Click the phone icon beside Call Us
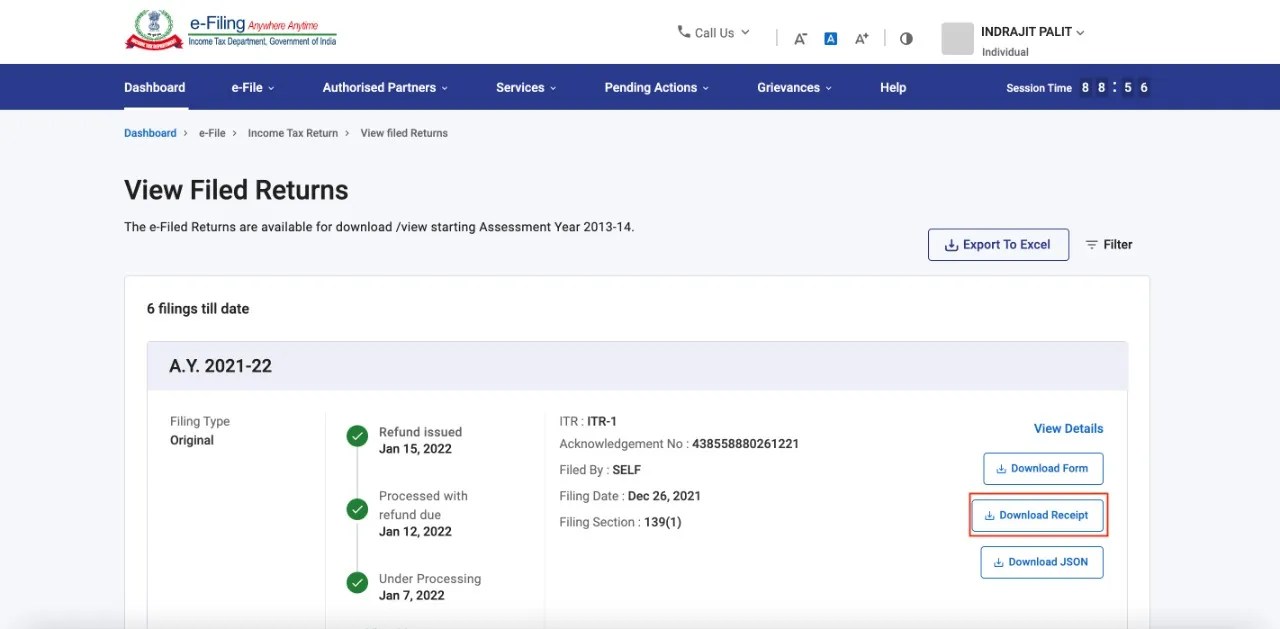 click(x=684, y=32)
